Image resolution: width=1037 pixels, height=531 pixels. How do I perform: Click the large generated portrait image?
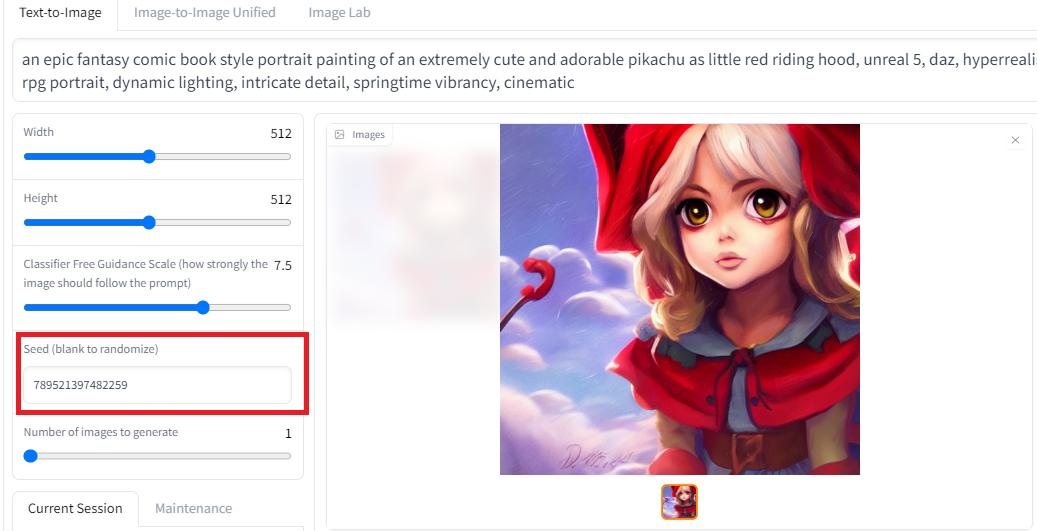tap(680, 299)
